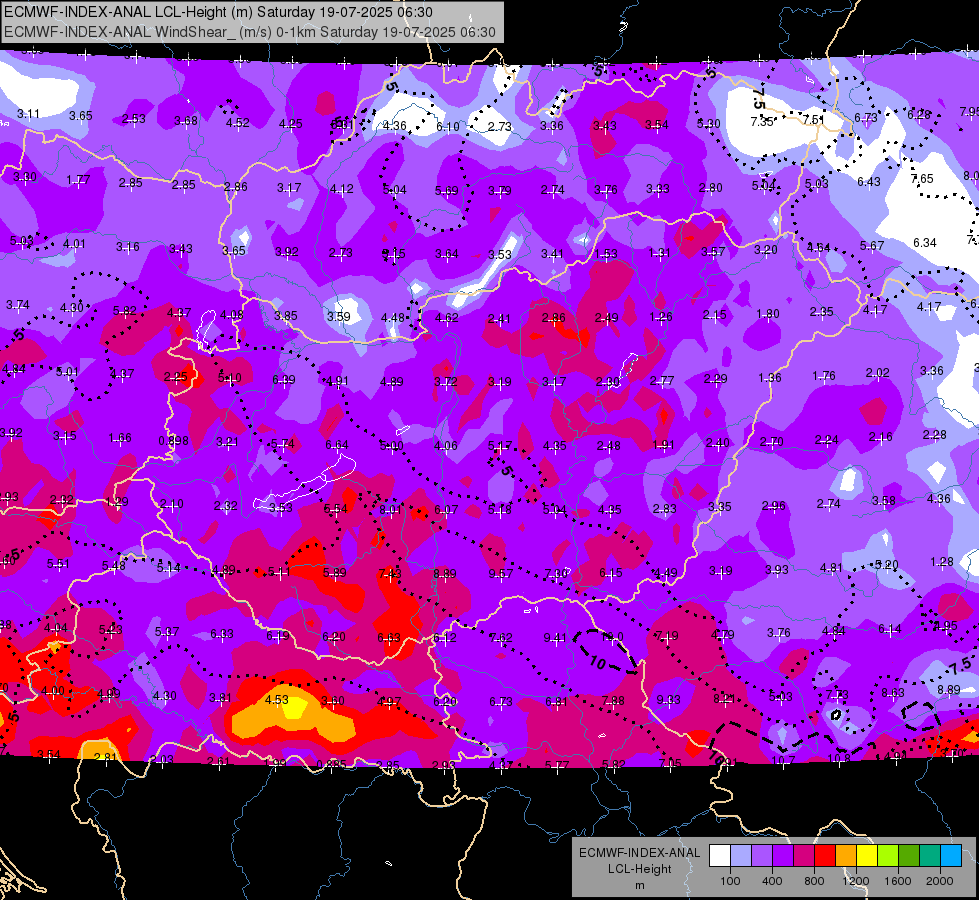Click the wind shear value 6.39
The width and height of the screenshot is (979, 900).
click(x=283, y=379)
